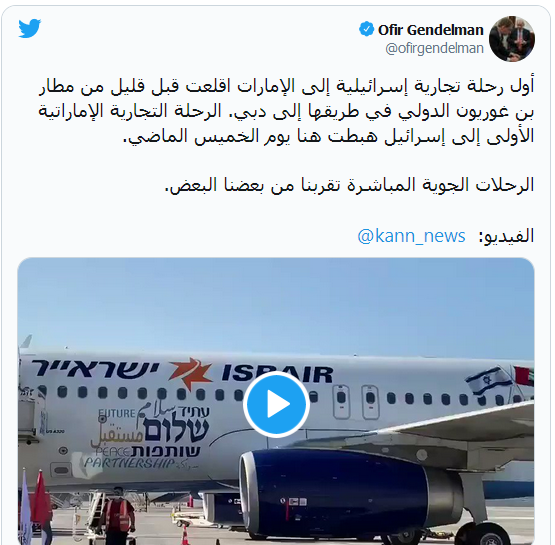Viewport: 555px width, 545px height.
Task: Open the @kann_news mention link
Action: click(411, 236)
